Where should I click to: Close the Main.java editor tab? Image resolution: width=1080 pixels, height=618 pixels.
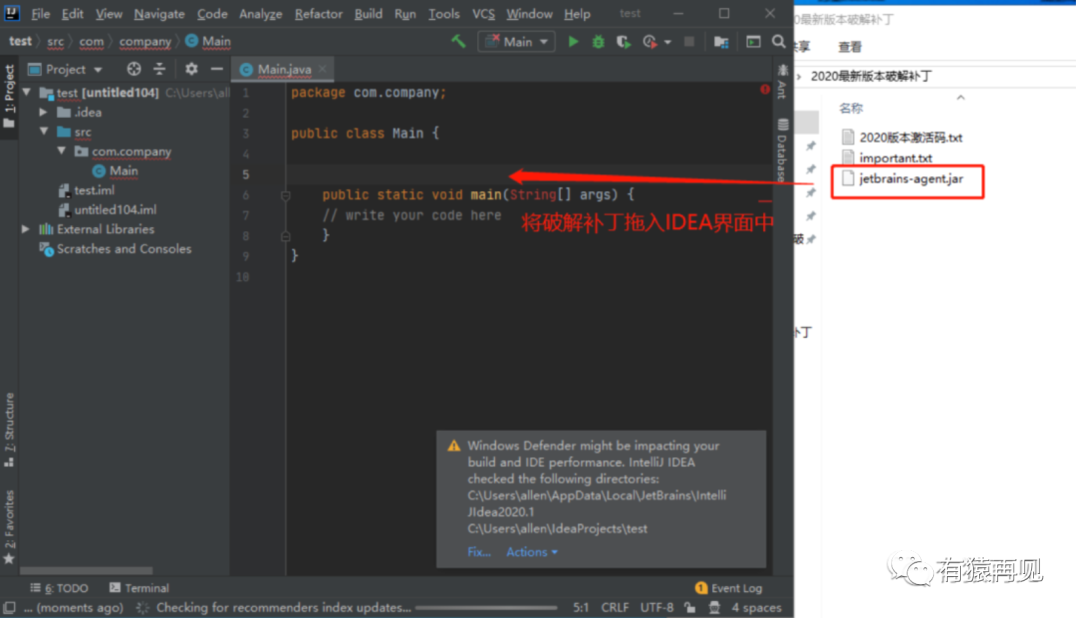pyautogui.click(x=322, y=69)
